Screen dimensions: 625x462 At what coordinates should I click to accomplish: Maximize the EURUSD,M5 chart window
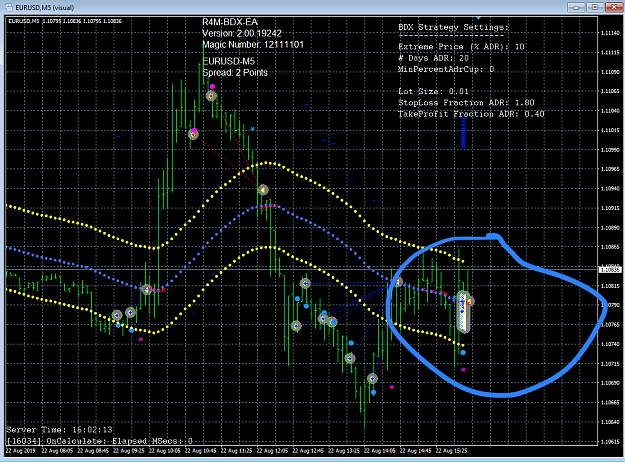click(x=595, y=7)
